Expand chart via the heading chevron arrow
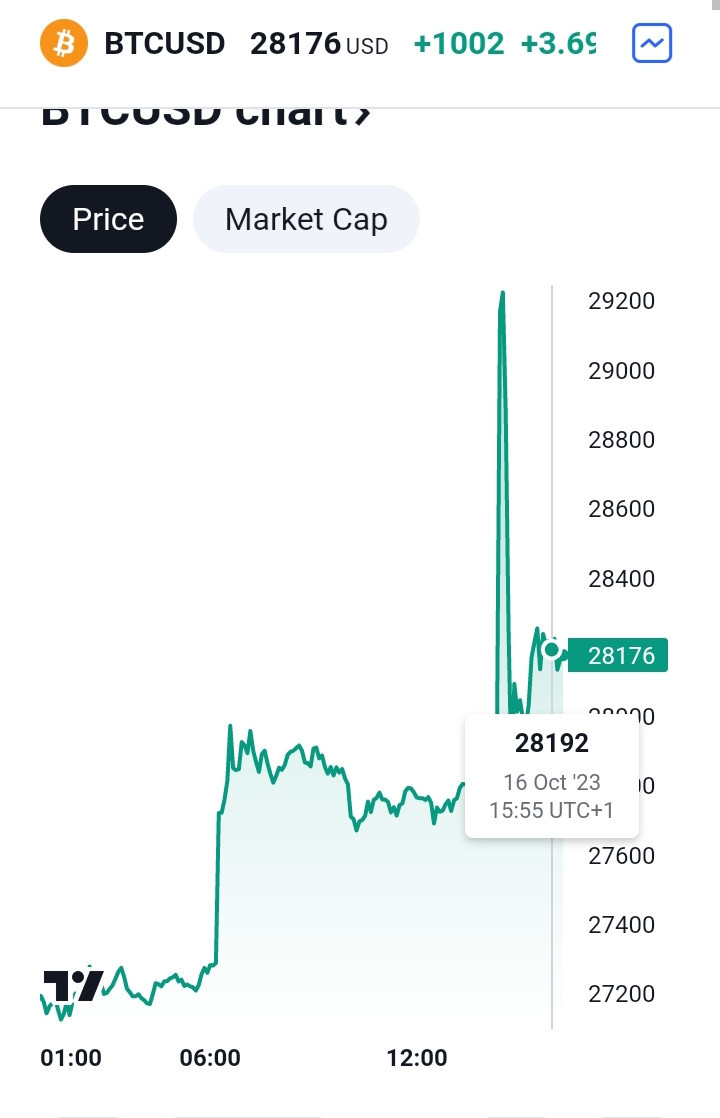This screenshot has width=720, height=1118. click(363, 116)
